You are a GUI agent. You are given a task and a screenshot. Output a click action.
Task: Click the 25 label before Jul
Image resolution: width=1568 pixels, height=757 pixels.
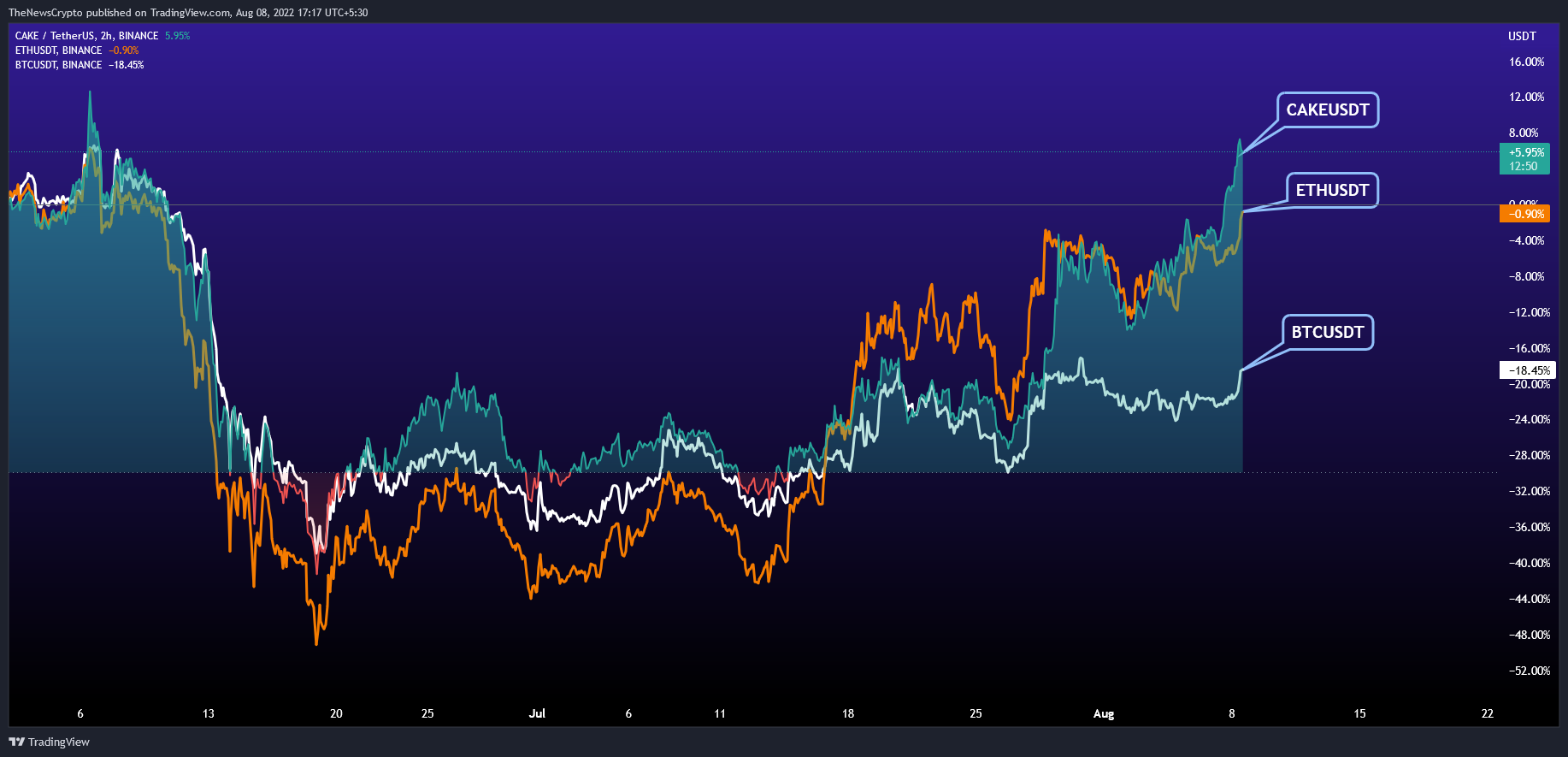point(427,713)
